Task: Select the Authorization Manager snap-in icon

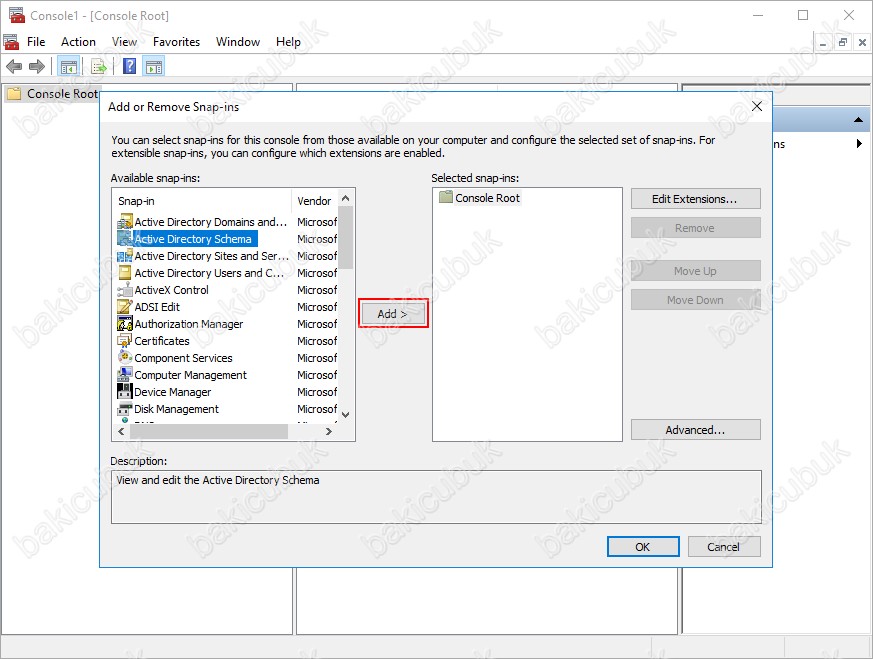Action: (x=125, y=324)
